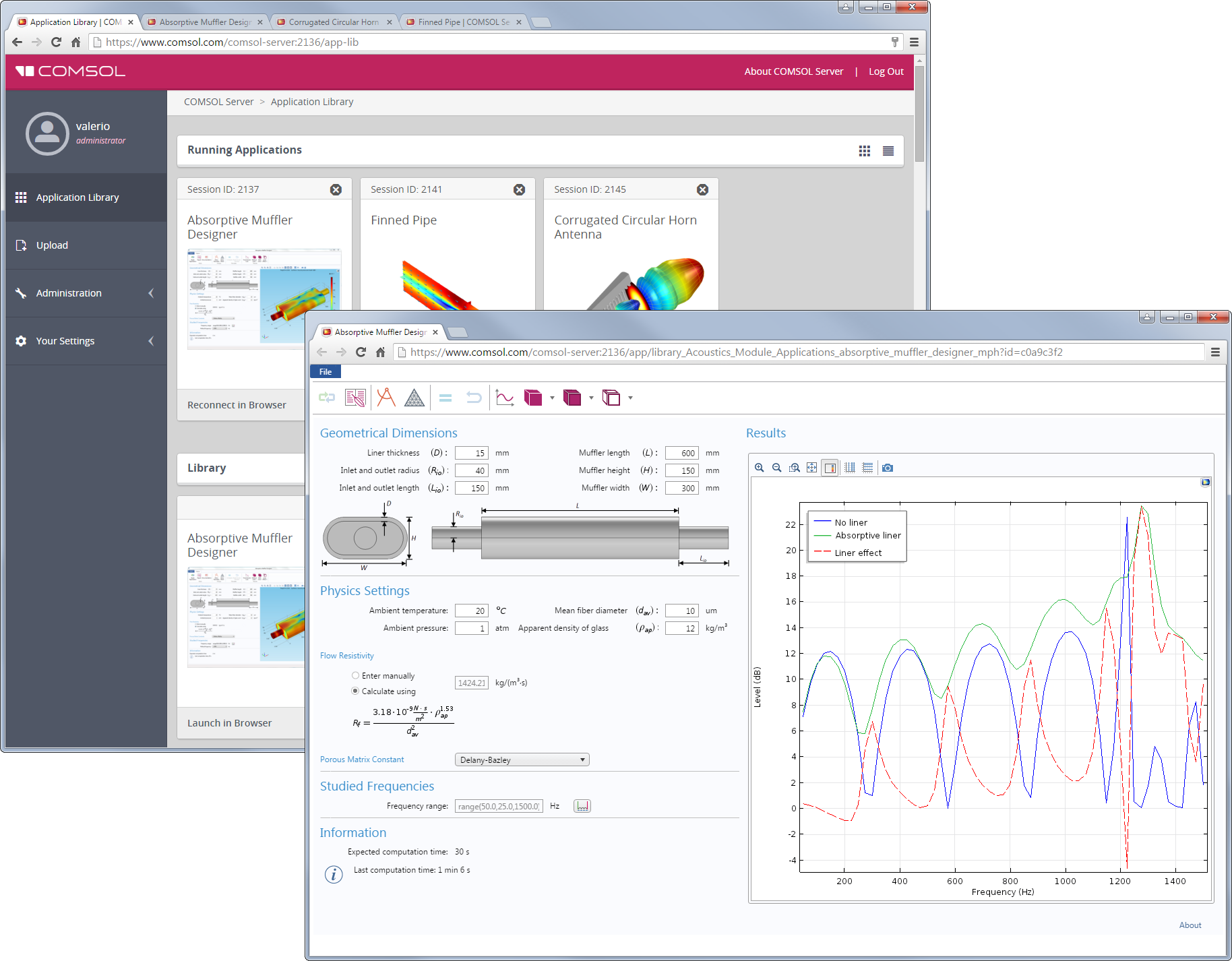Switch to the Corrugated Circular Horn browser tab

click(x=334, y=22)
